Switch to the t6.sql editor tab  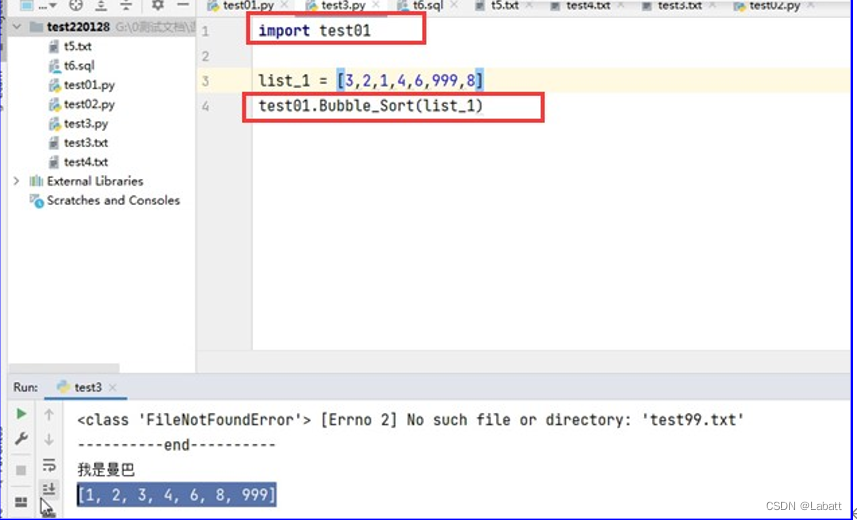427,5
